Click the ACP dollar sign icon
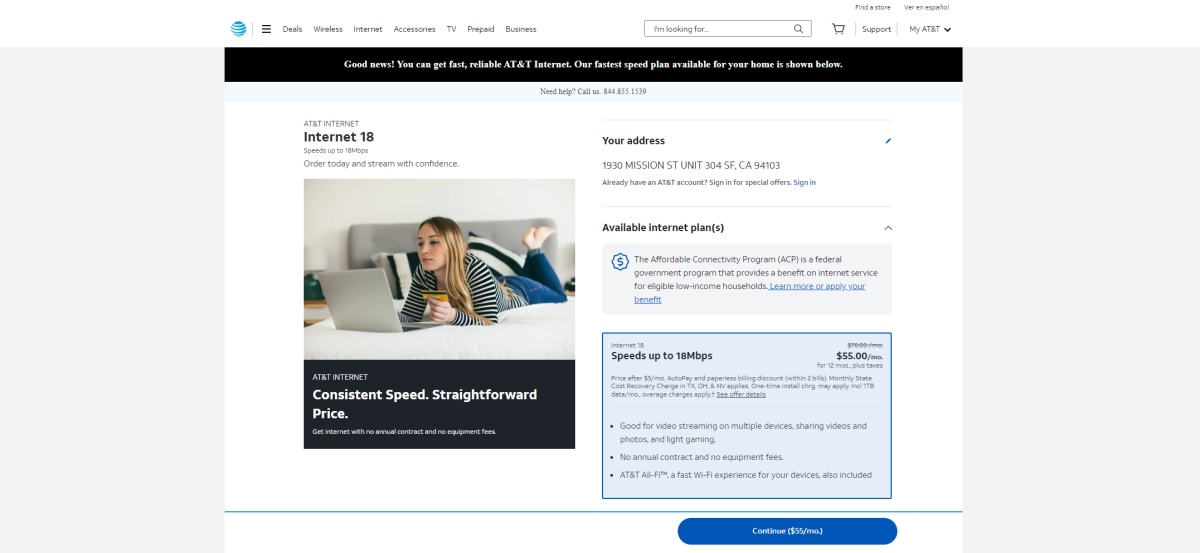Viewport: 1200px width, 553px height. point(620,262)
